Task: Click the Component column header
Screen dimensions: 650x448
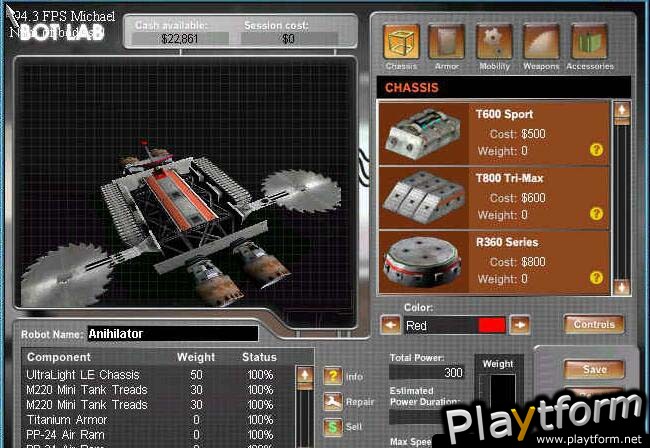Action: pos(59,357)
